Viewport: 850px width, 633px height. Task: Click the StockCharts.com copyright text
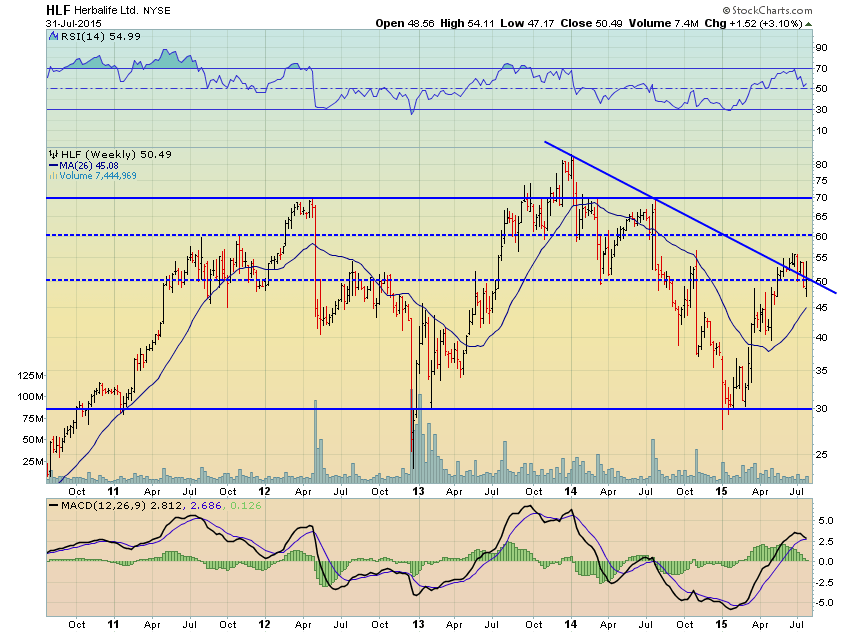pos(768,10)
